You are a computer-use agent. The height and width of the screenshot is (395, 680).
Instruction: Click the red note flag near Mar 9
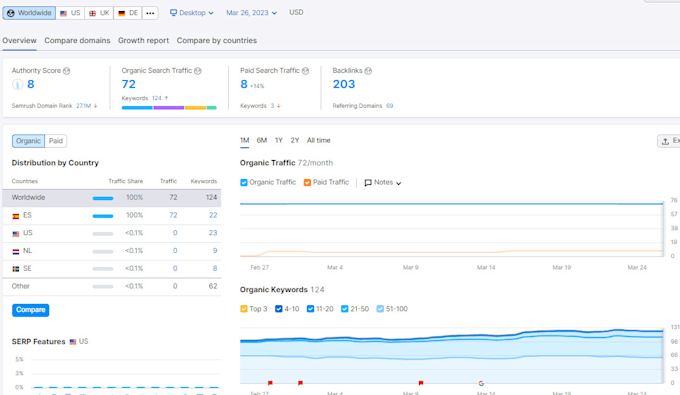coord(421,383)
